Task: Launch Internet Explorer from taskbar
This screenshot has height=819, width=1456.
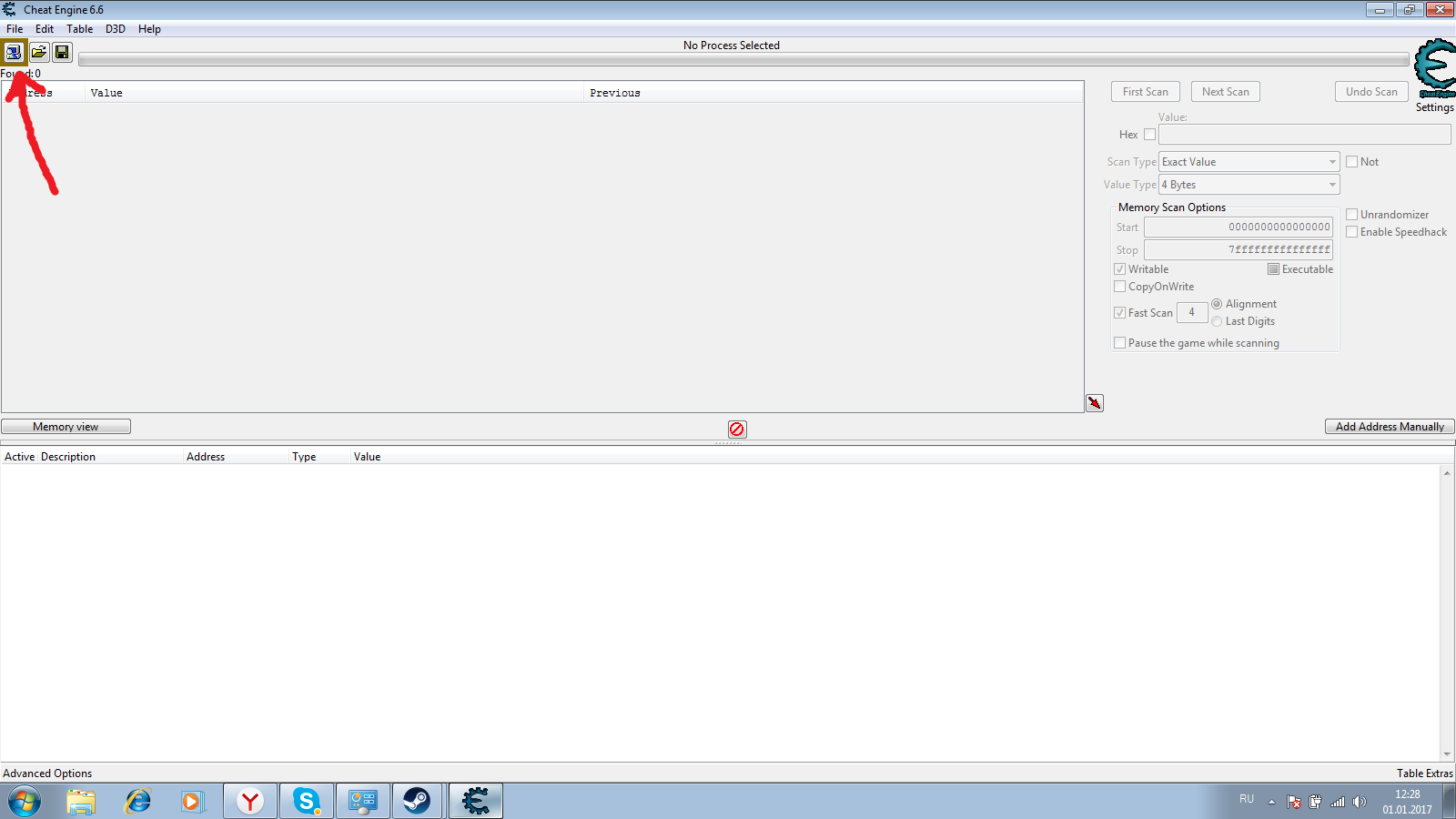Action: [x=137, y=802]
